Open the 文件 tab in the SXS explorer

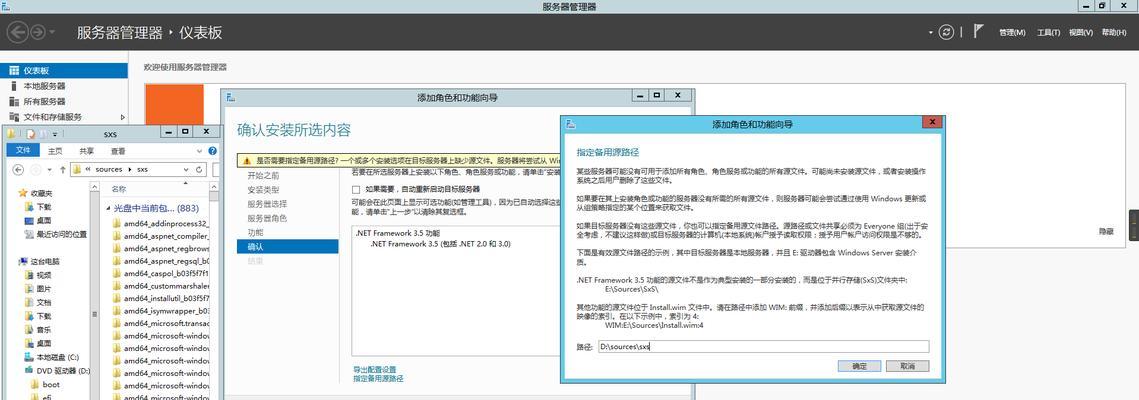(x=23, y=151)
